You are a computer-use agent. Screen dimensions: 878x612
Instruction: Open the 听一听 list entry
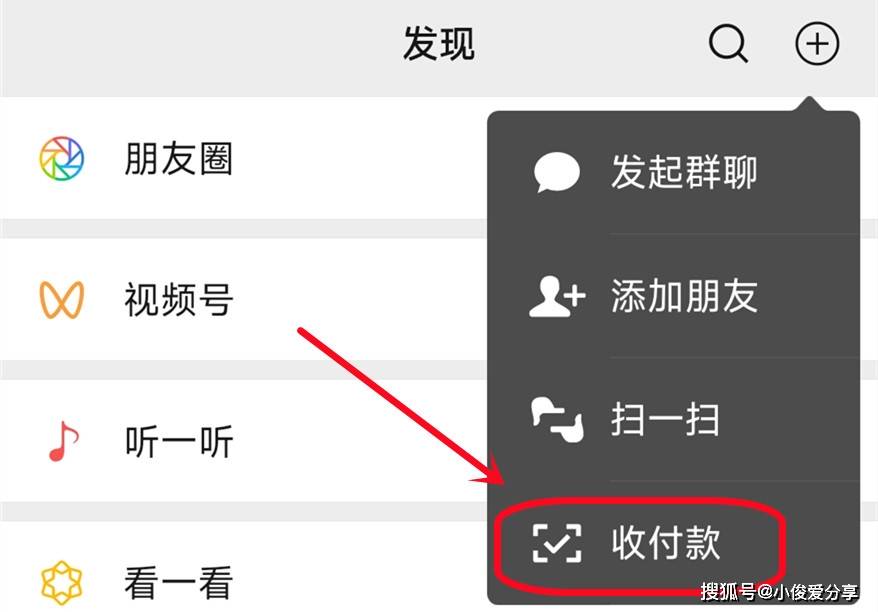[x=244, y=441]
